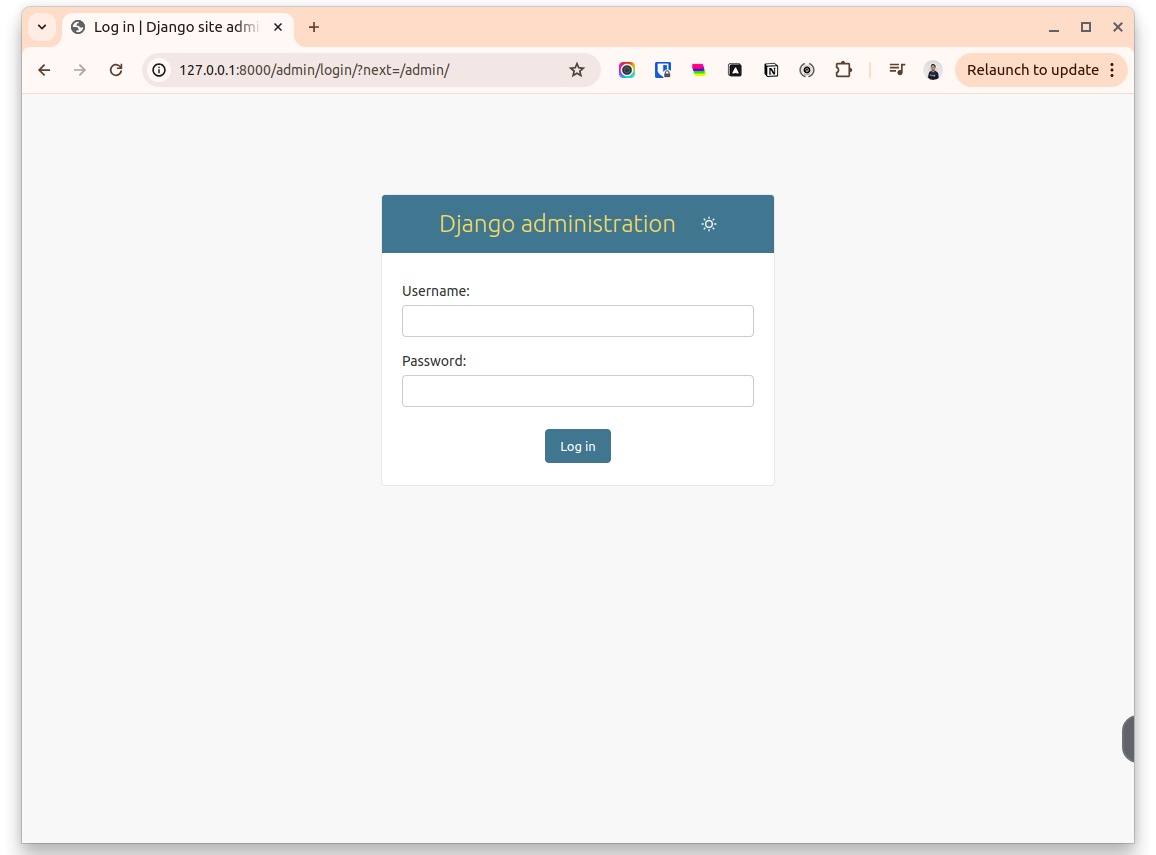
Task: Reload the admin login page
Action: pos(116,70)
